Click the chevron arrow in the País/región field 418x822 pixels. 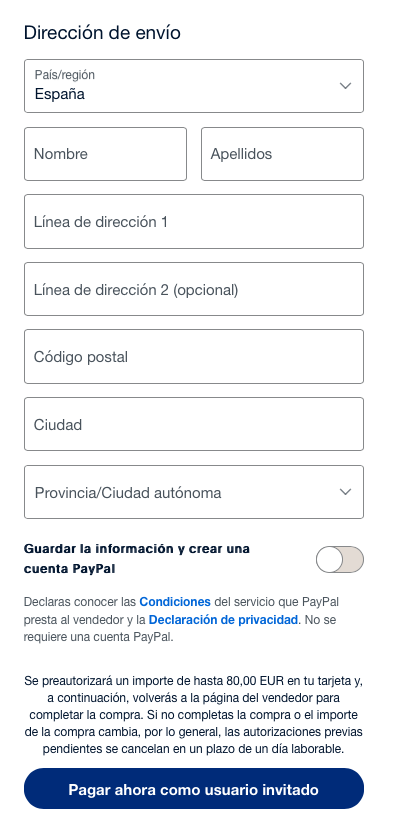point(345,86)
